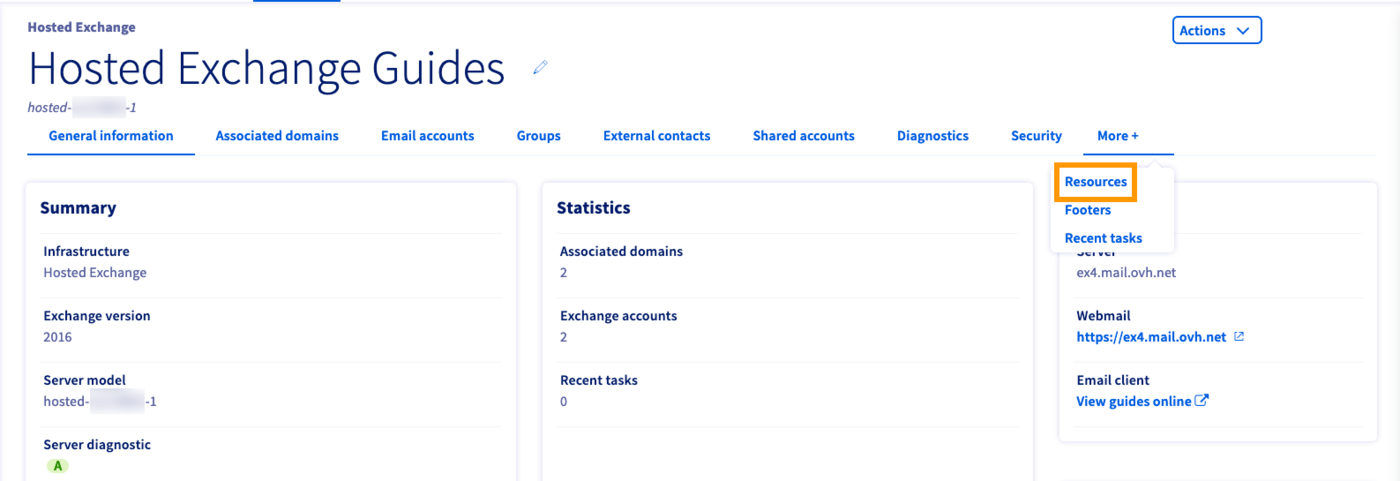The width and height of the screenshot is (1400, 481).
Task: Click the pencil icon to rename service
Action: tap(541, 68)
